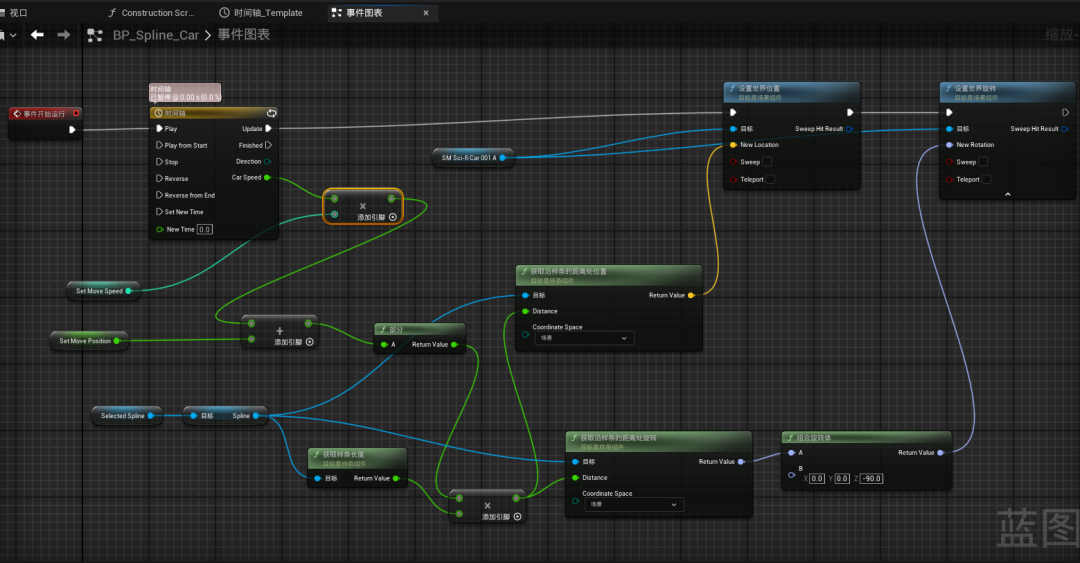
Task: Click Timeline Finished output exec pin
Action: pyautogui.click(x=268, y=145)
